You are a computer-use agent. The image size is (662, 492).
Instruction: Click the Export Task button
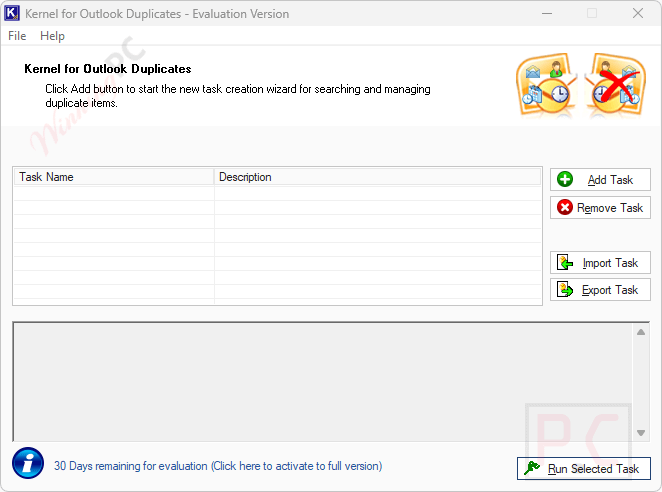[x=600, y=290]
